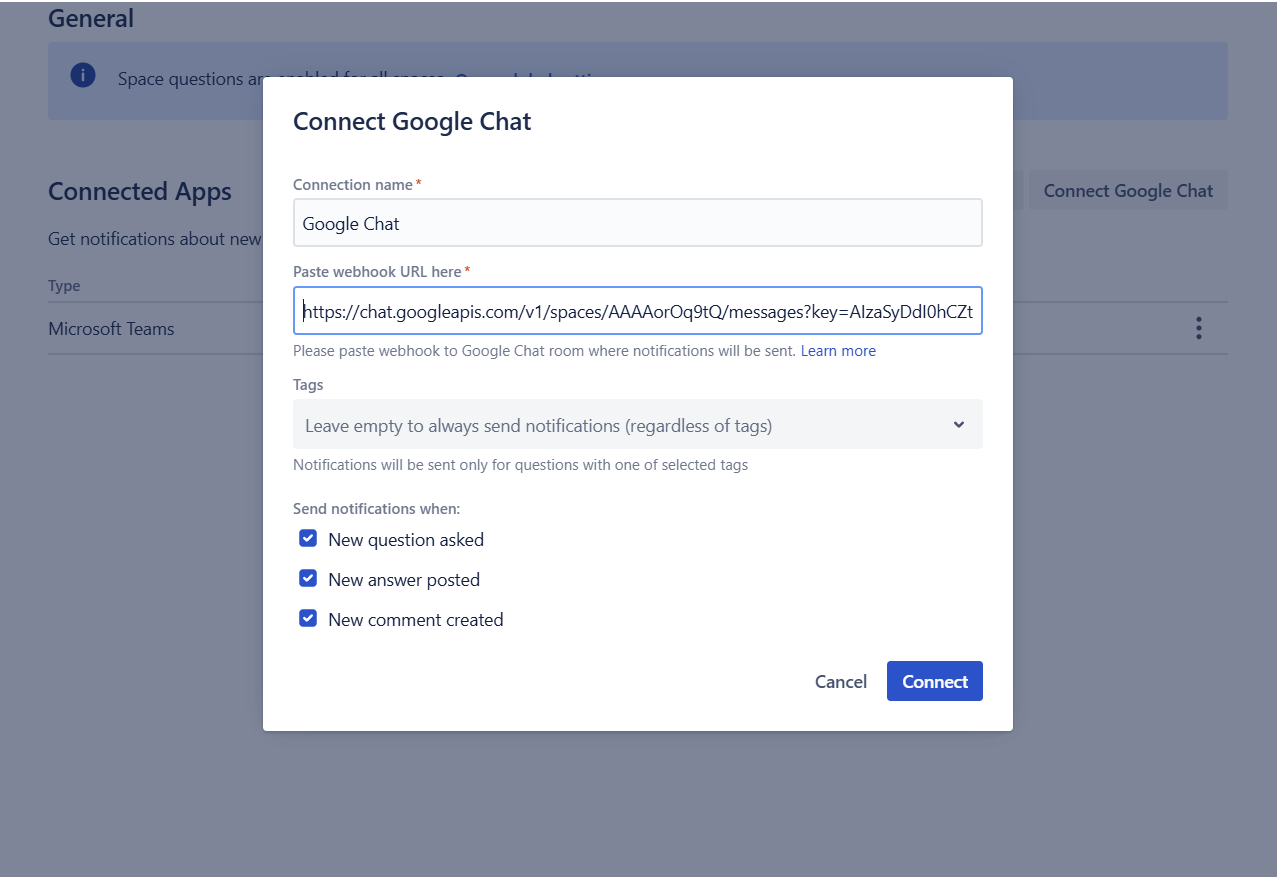Select the Google Chat text in Connection name
The image size is (1277, 878).
(x=349, y=222)
